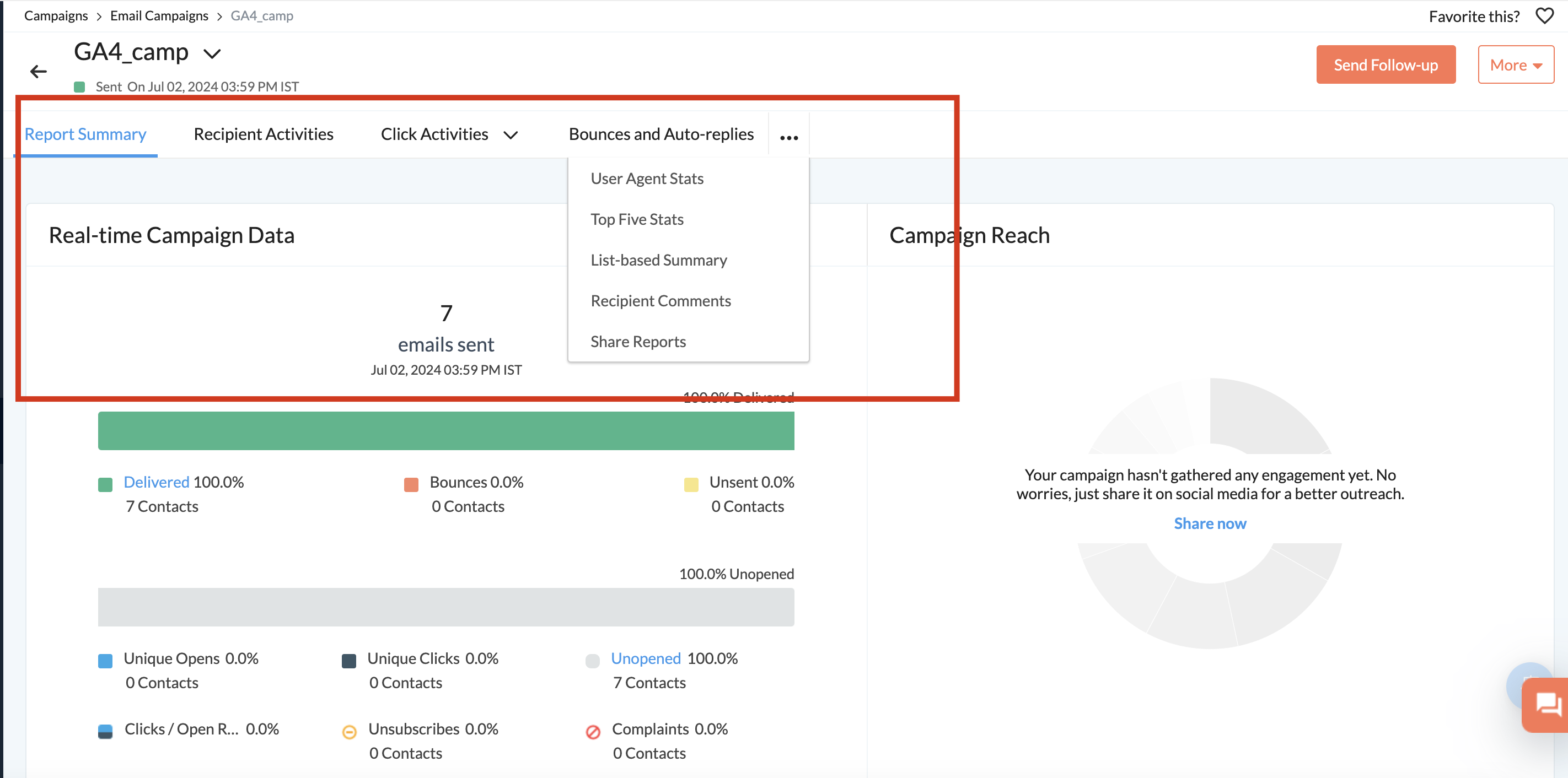Open List-based Summary from the menu
The height and width of the screenshot is (778, 1568).
click(659, 260)
